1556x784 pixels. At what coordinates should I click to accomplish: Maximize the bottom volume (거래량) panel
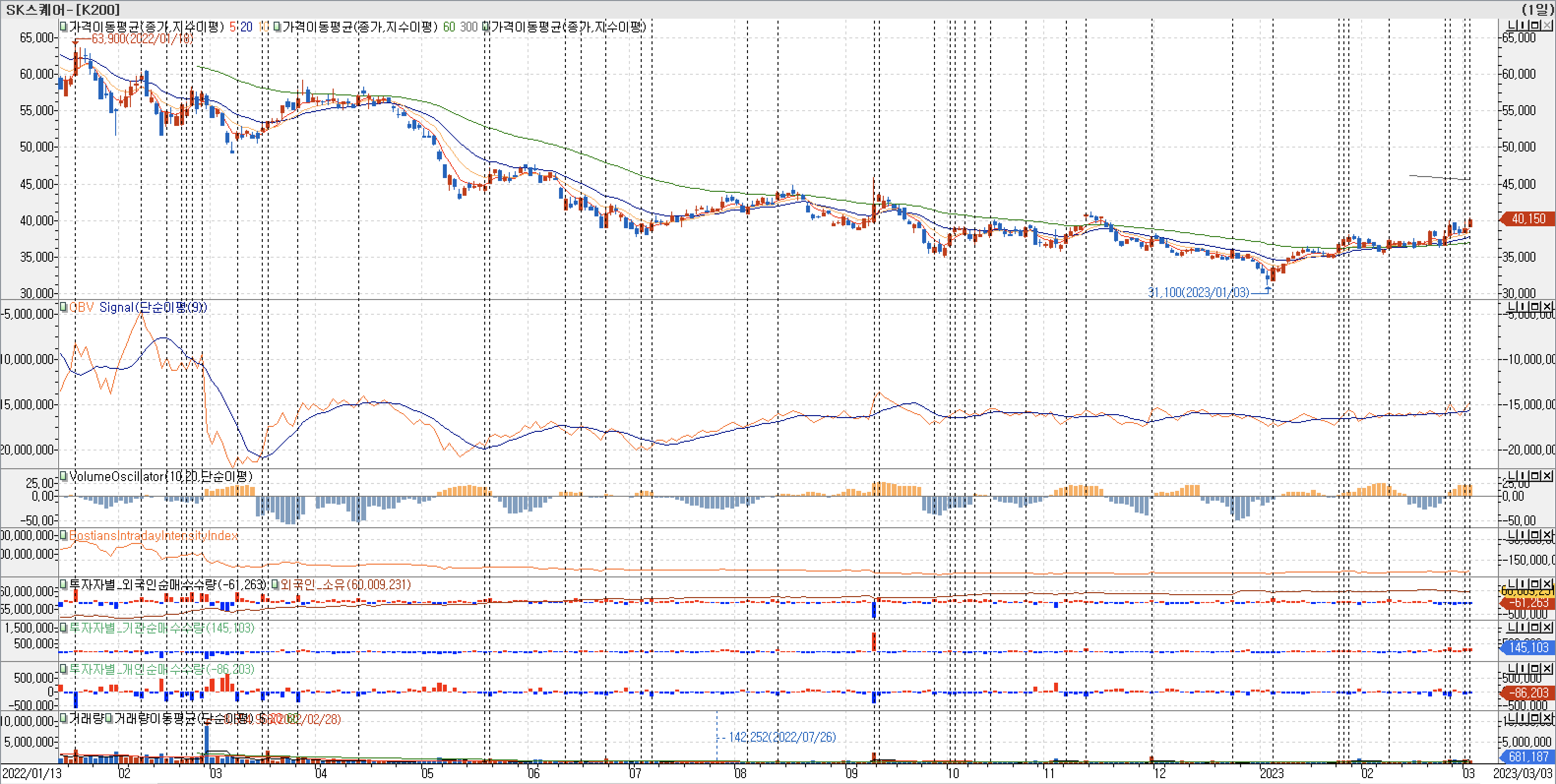(1535, 719)
